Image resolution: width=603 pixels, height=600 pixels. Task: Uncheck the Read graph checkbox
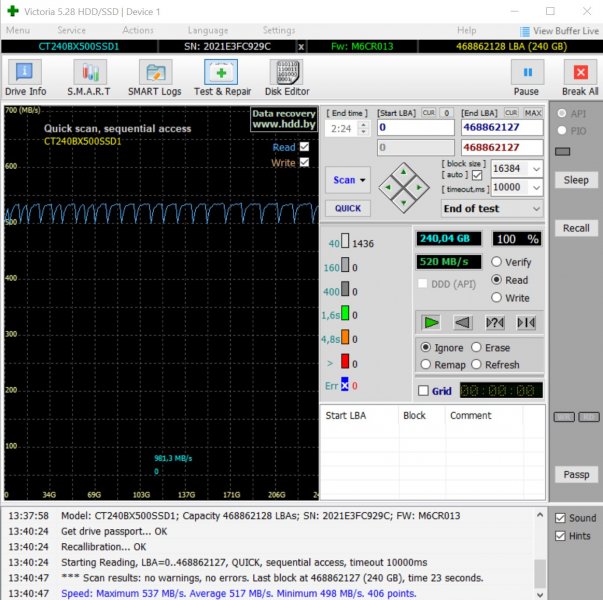coord(304,147)
